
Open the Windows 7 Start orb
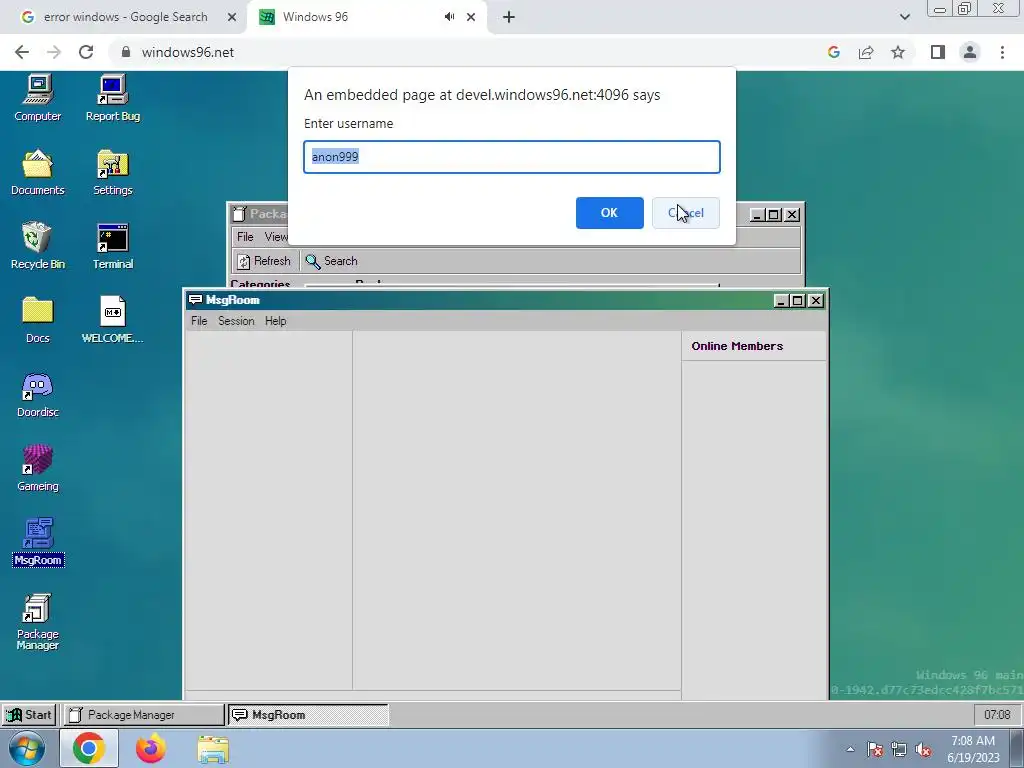point(27,748)
